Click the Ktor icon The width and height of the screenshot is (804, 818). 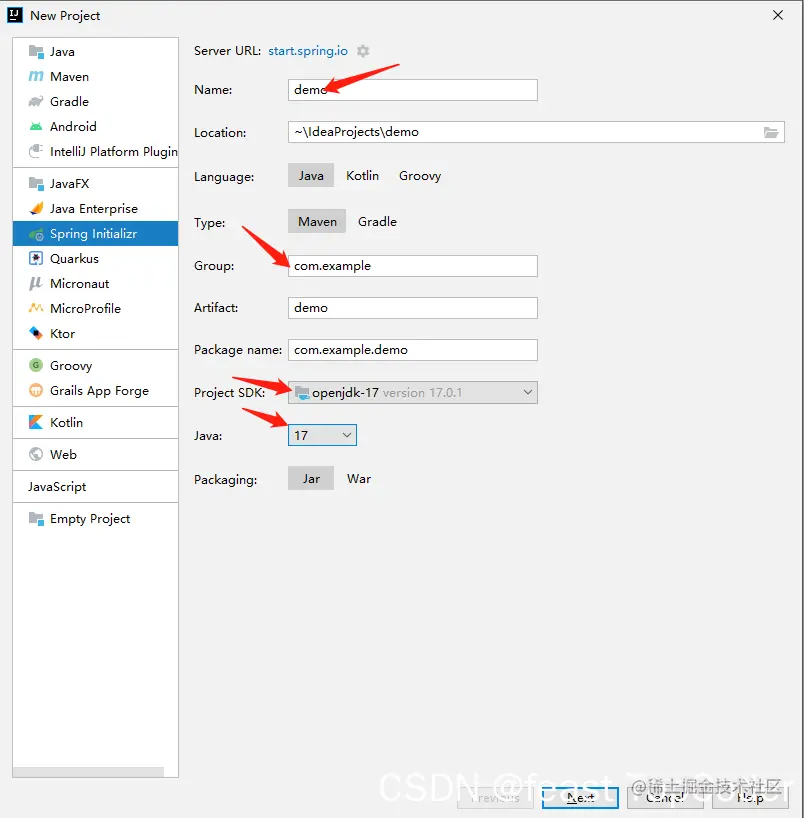[36, 333]
